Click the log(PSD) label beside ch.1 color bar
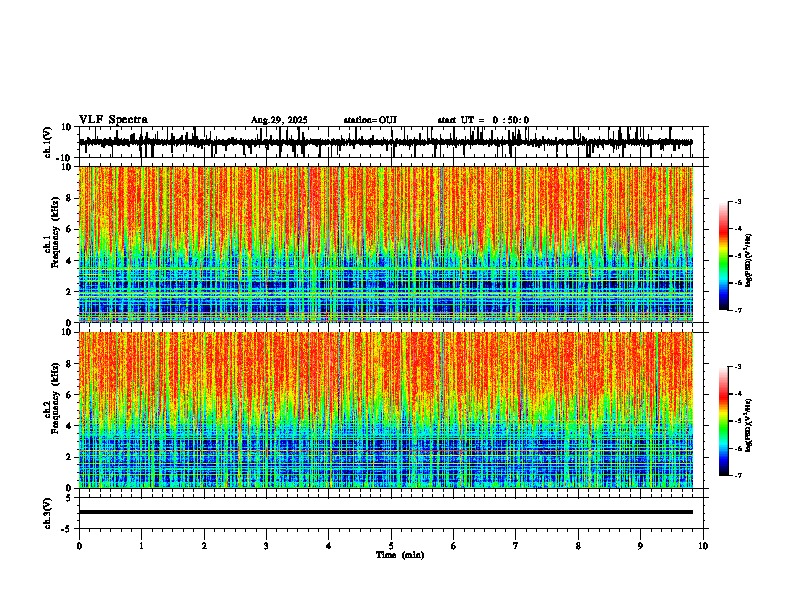The width and height of the screenshot is (792, 612). coord(749,261)
